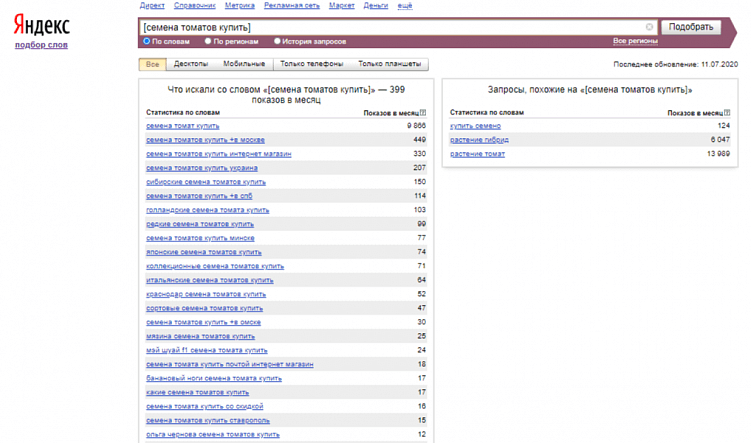Open query 'голландские семена томата купить'
The height and width of the screenshot is (443, 751).
tap(207, 210)
